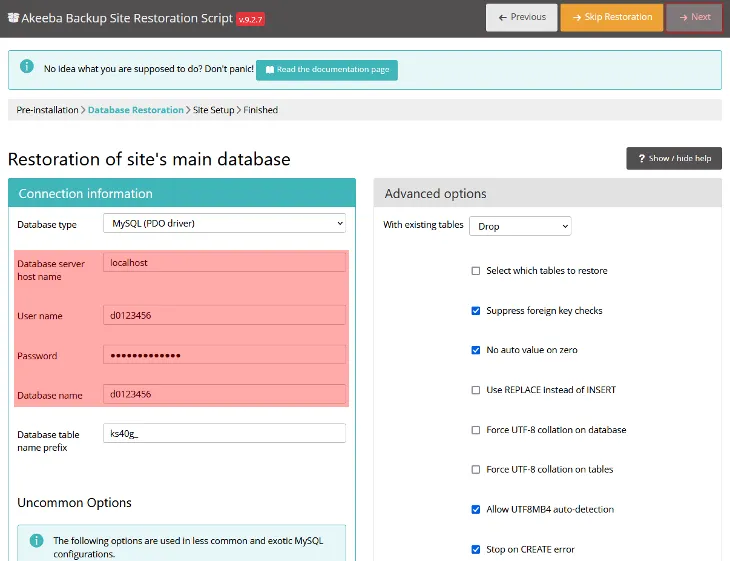Toggle No auto value on zero checkbox
This screenshot has width=730, height=561.
coord(476,350)
